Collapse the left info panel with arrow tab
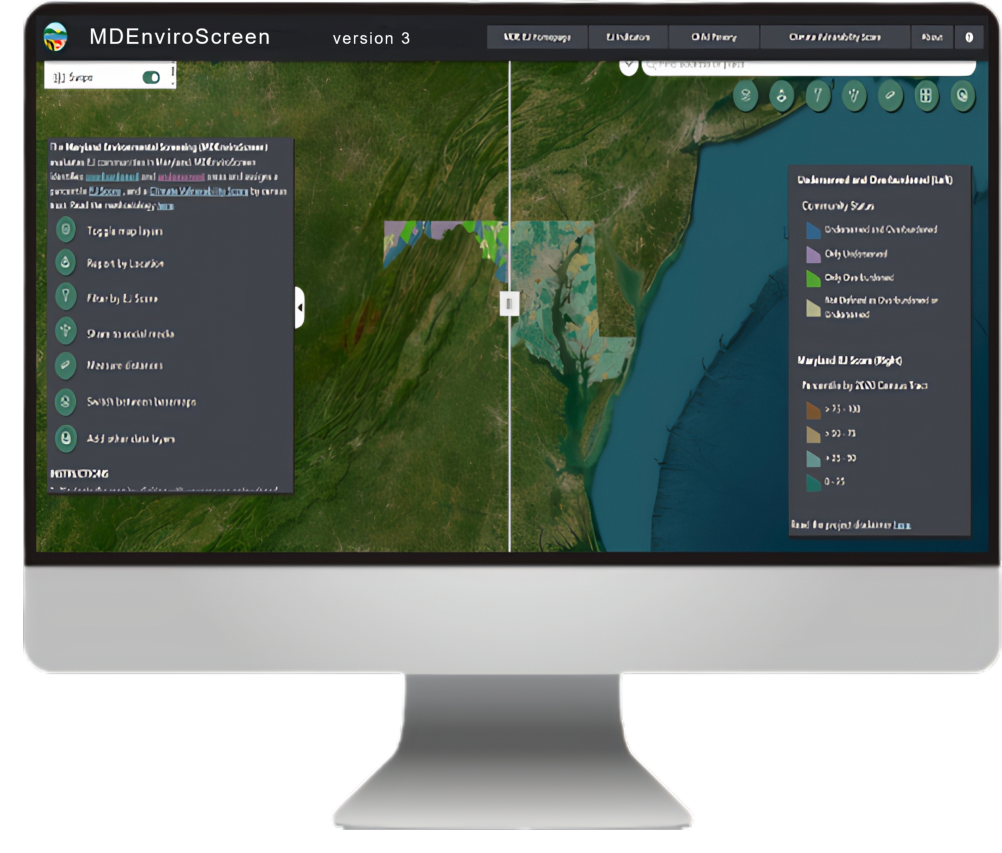This screenshot has width=1002, height=853. pyautogui.click(x=299, y=307)
